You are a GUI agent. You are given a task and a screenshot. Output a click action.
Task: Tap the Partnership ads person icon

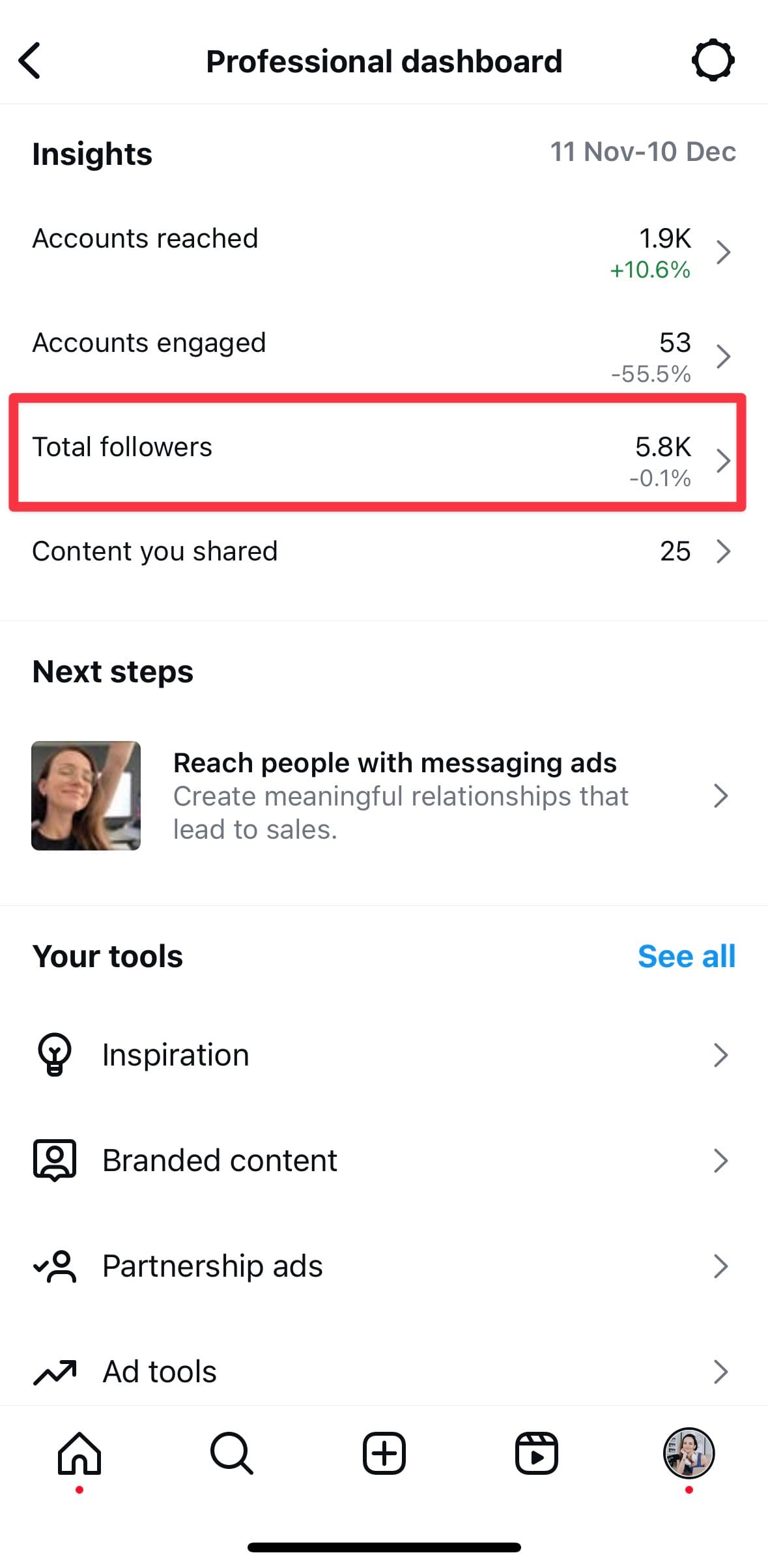point(55,1266)
